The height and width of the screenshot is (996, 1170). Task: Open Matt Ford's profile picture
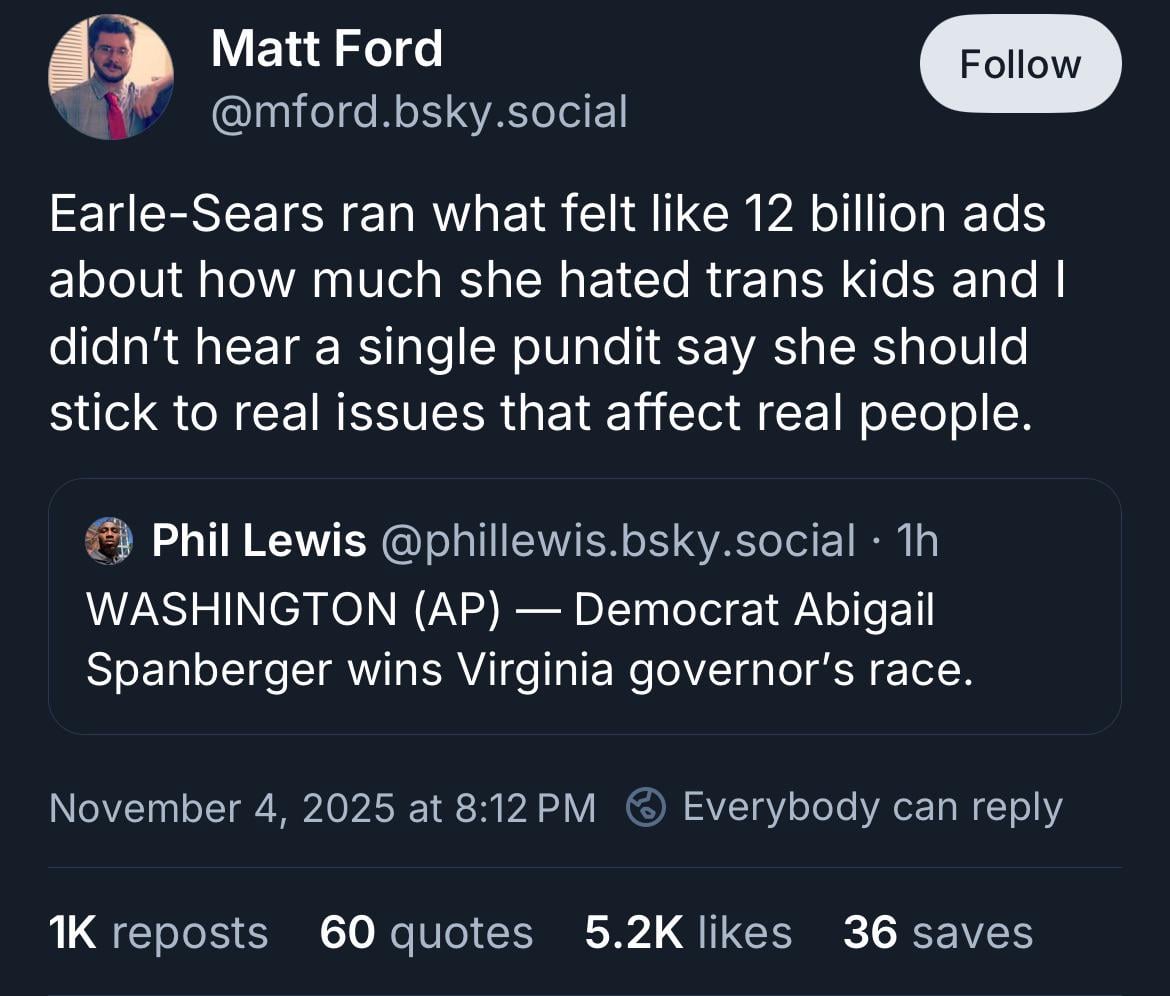111,77
